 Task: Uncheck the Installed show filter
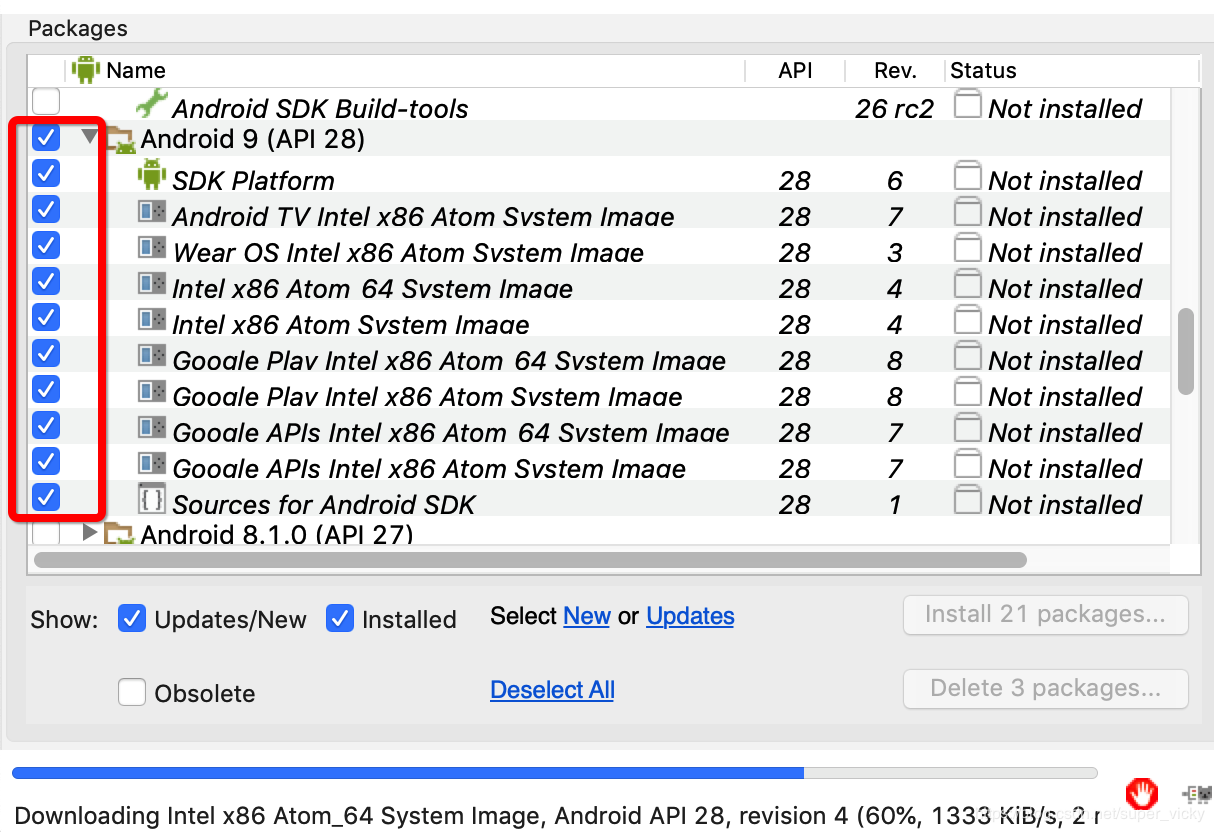[340, 618]
